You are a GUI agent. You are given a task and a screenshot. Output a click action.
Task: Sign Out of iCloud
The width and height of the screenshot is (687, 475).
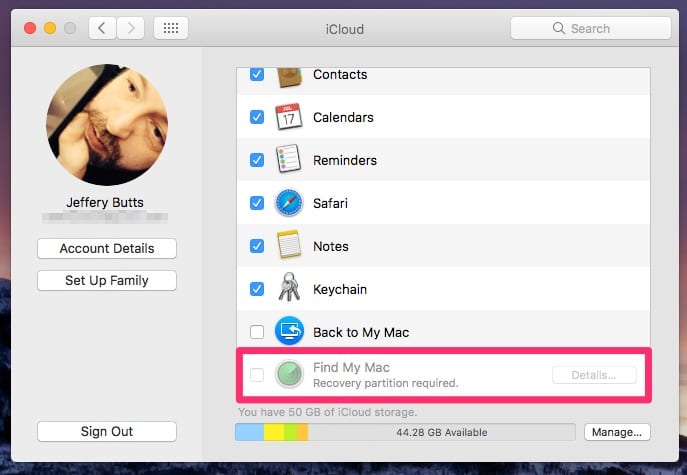pyautogui.click(x=107, y=432)
